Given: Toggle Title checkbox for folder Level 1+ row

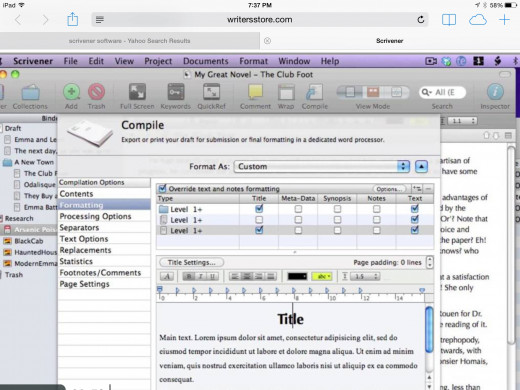Looking at the screenshot, I should pos(259,209).
